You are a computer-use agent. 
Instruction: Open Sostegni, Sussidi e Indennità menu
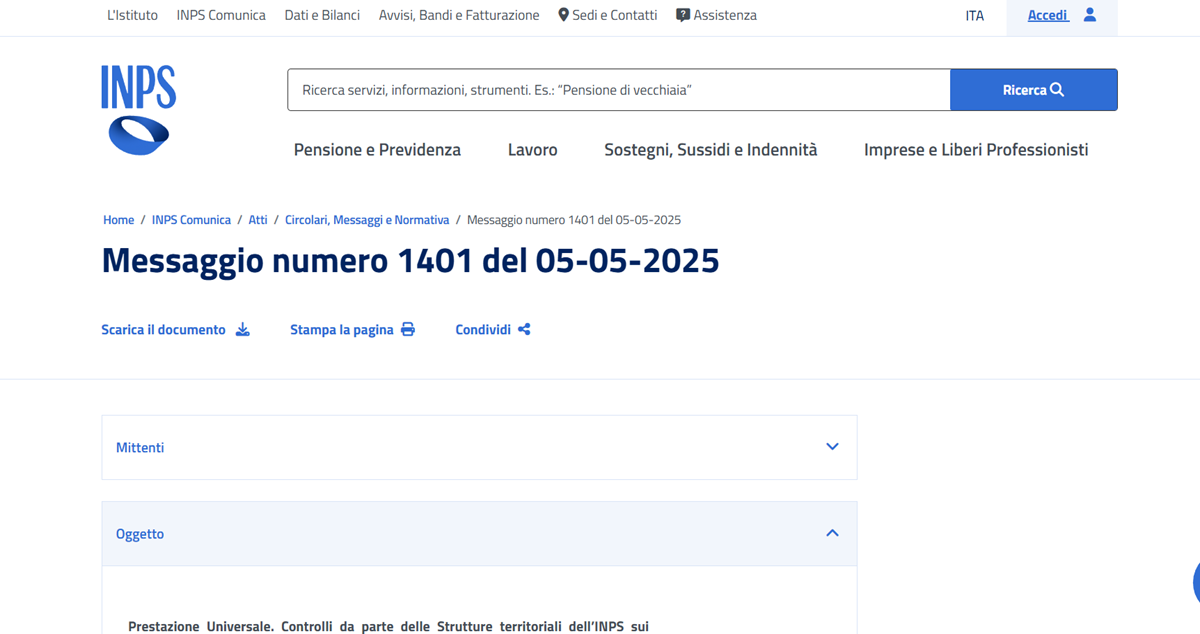711,150
